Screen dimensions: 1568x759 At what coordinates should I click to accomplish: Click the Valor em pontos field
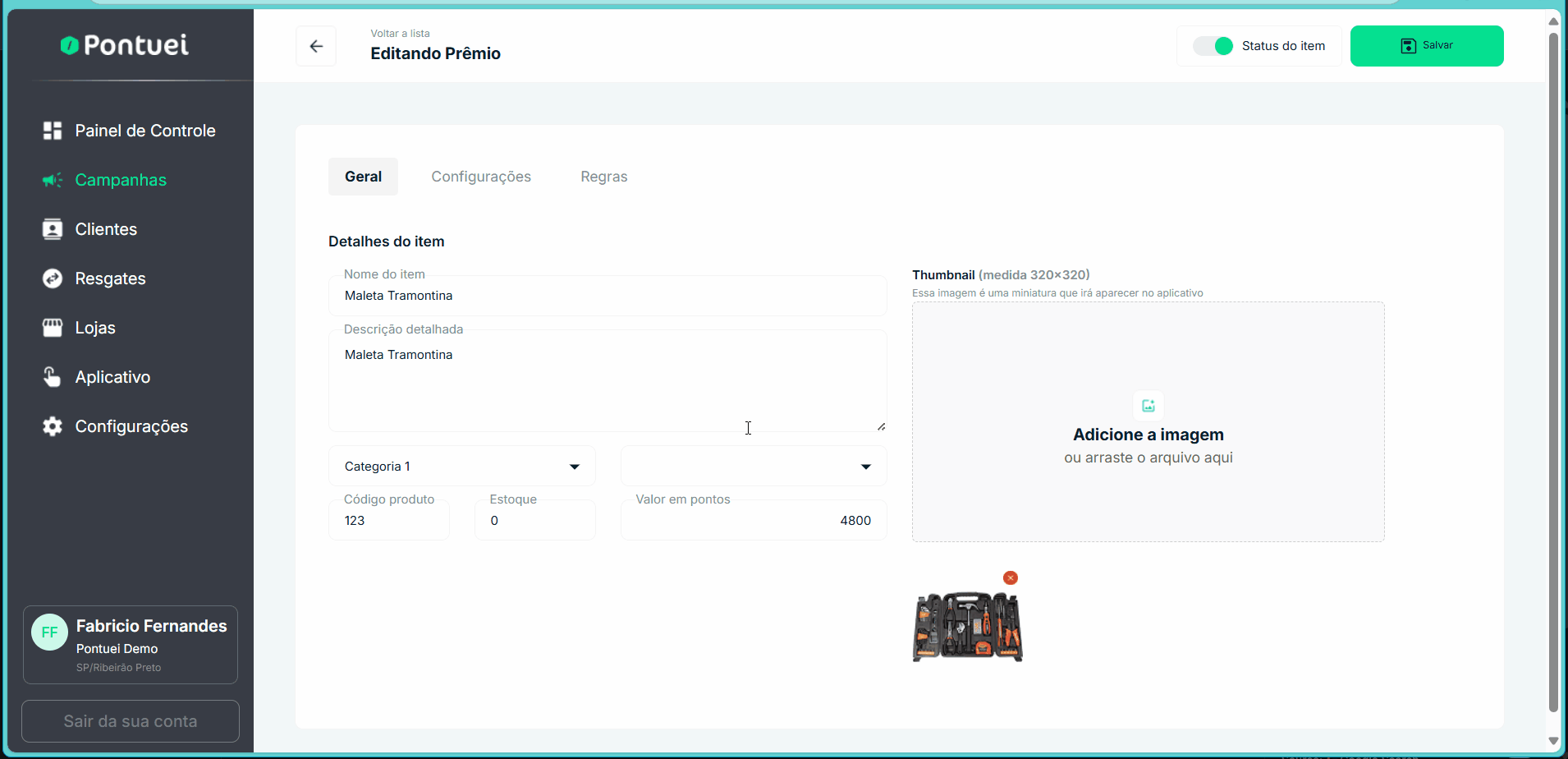point(753,521)
